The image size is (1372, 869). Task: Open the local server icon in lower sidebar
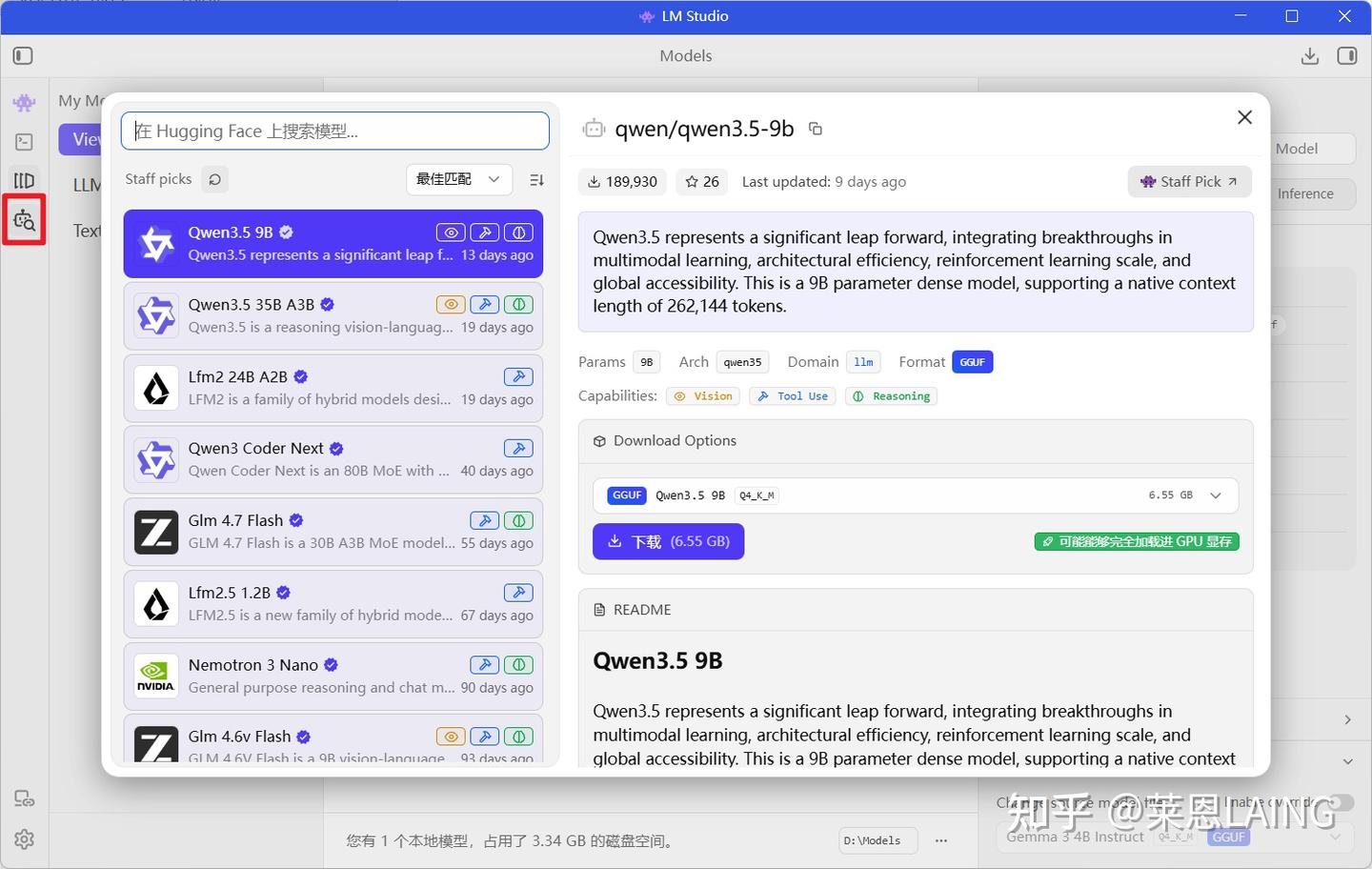[24, 798]
